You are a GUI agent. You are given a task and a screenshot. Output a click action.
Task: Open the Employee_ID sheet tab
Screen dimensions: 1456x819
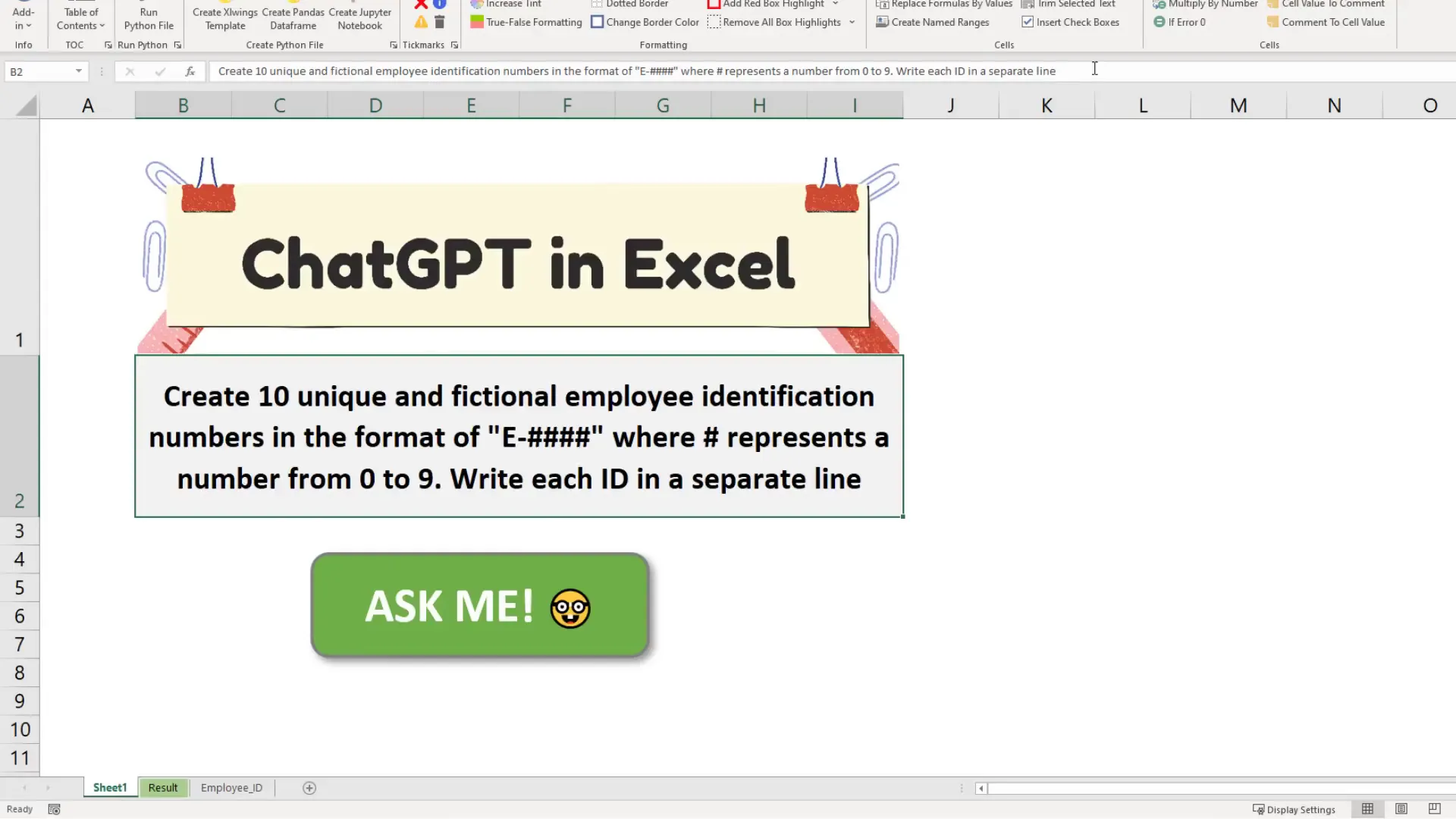[x=231, y=787]
